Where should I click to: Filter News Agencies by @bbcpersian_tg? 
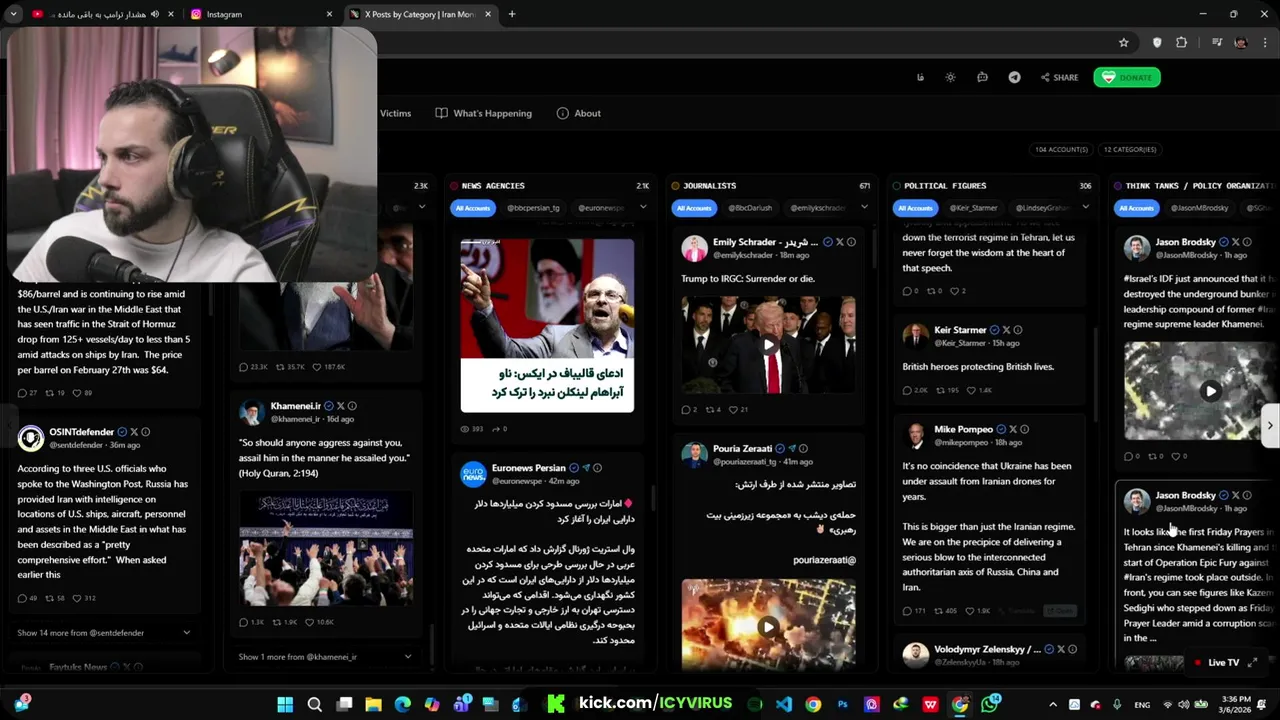(x=533, y=208)
